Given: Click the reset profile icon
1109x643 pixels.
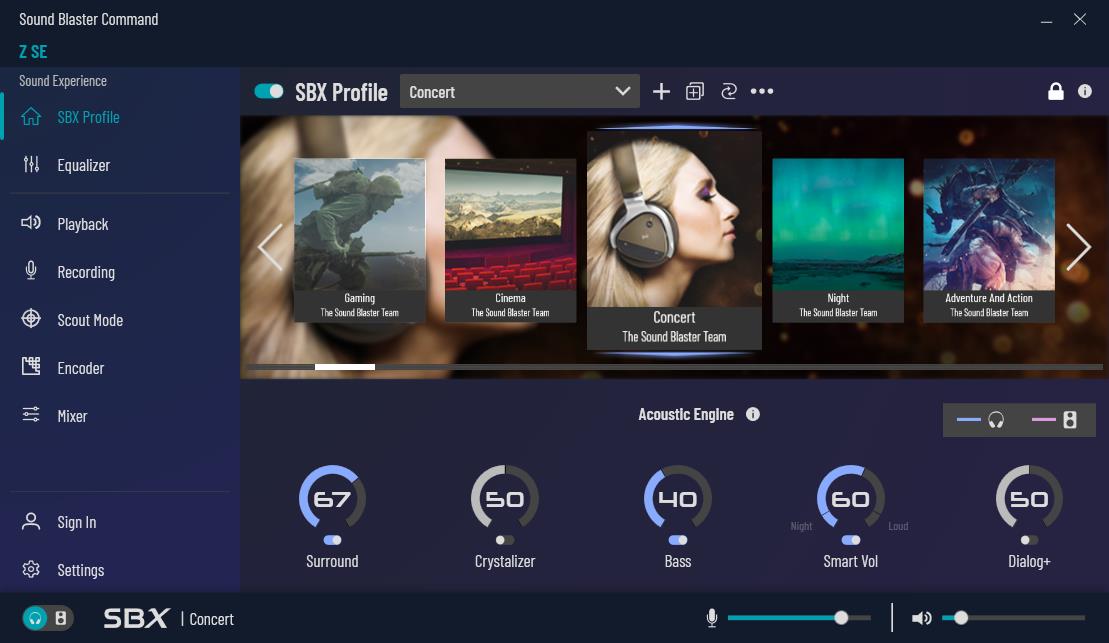Looking at the screenshot, I should coord(728,92).
